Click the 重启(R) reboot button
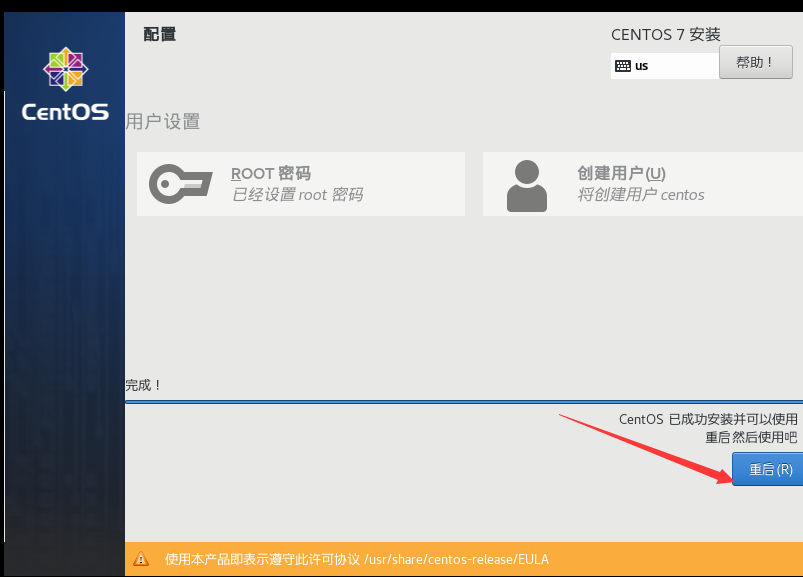The image size is (803, 577). (x=768, y=469)
